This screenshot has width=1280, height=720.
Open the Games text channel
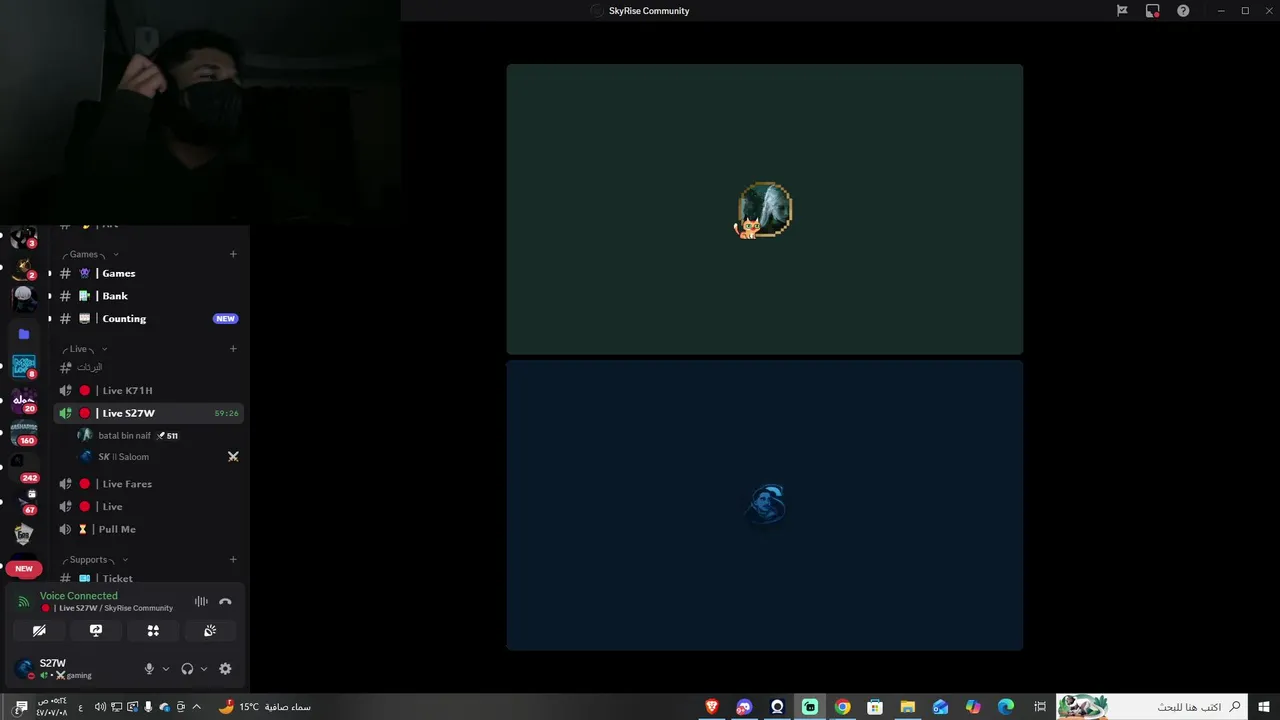pos(148,273)
